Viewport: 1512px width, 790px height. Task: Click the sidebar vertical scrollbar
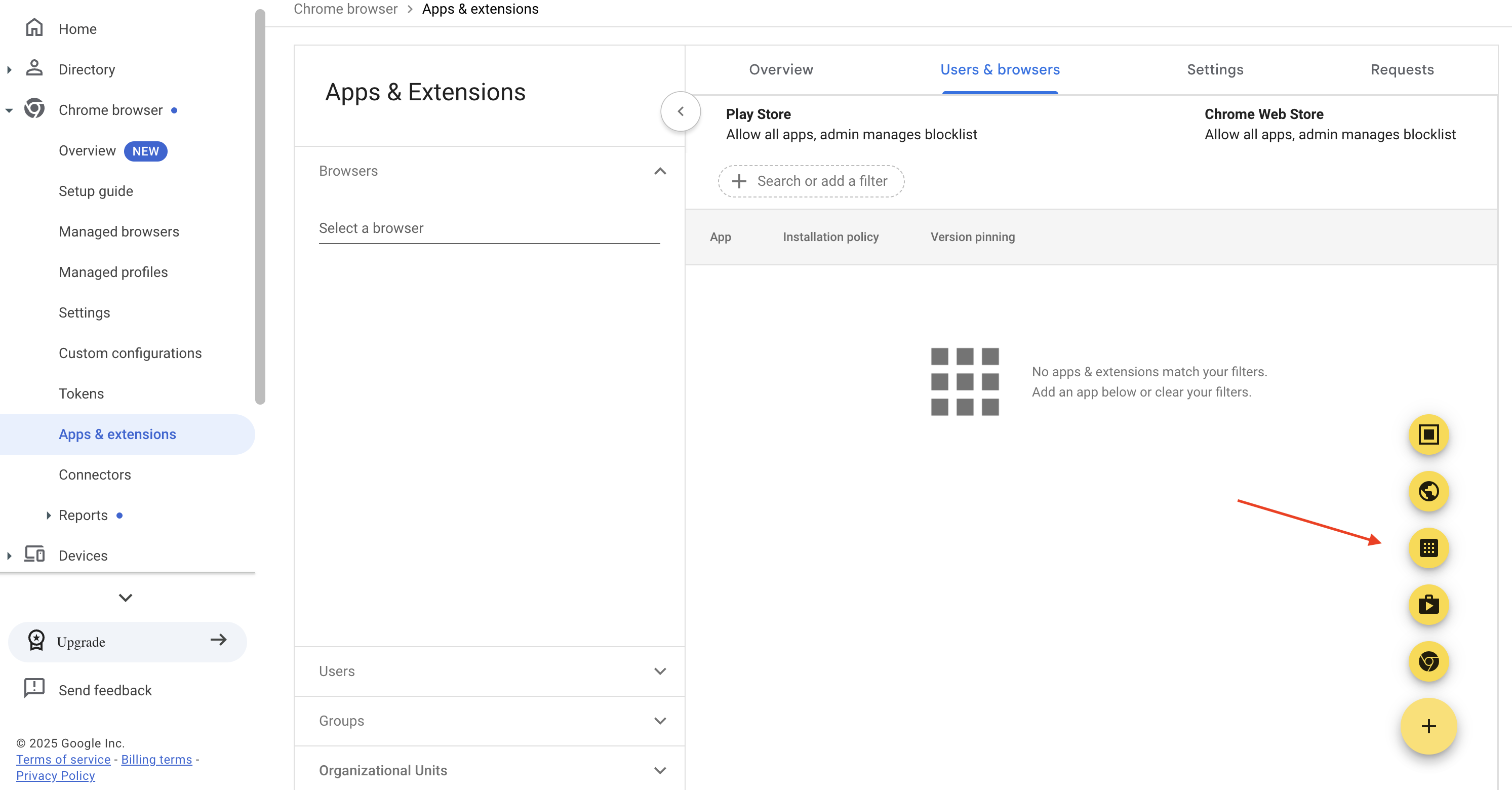pyautogui.click(x=260, y=206)
